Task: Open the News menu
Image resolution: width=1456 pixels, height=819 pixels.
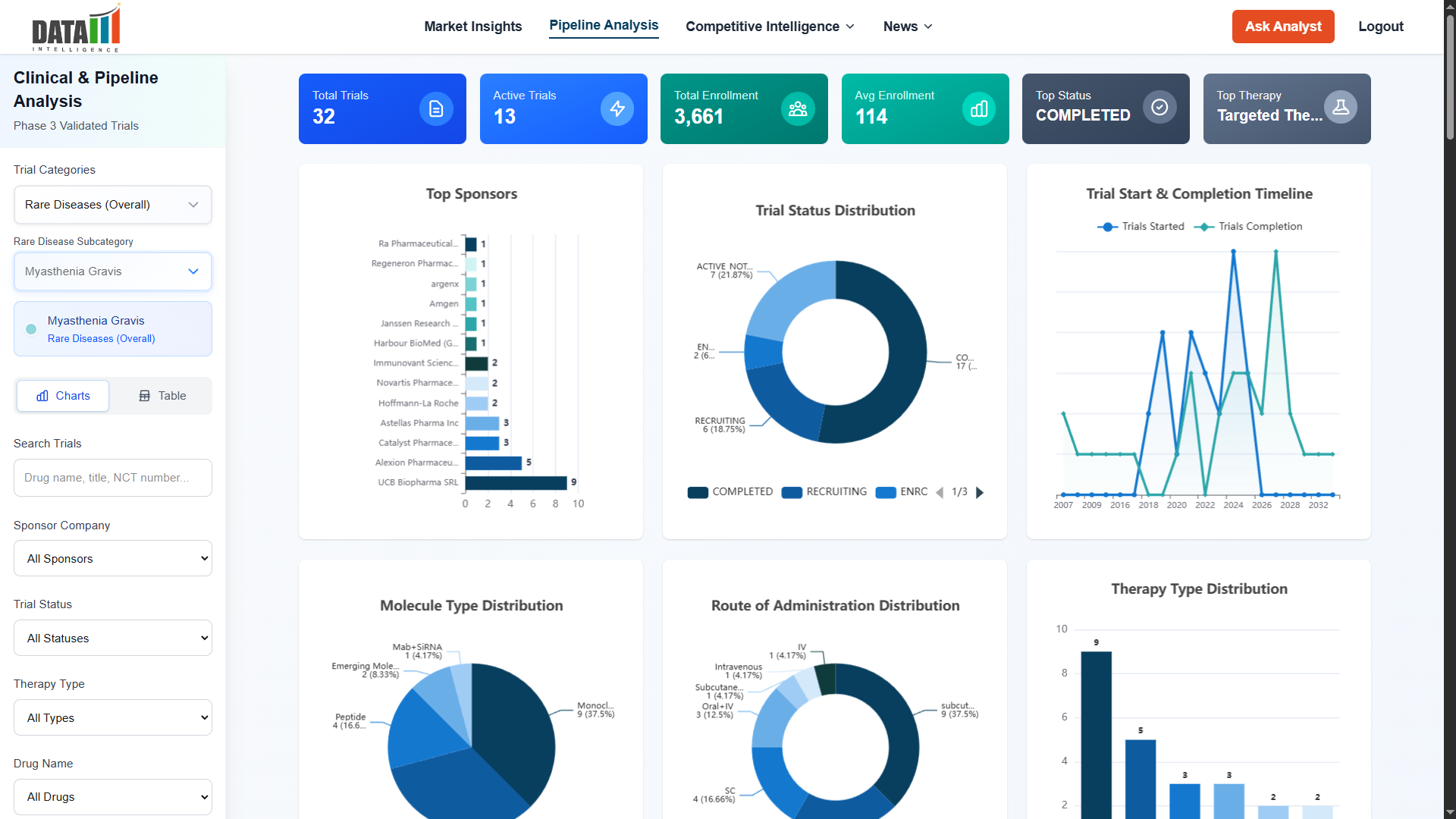Action: coord(906,27)
